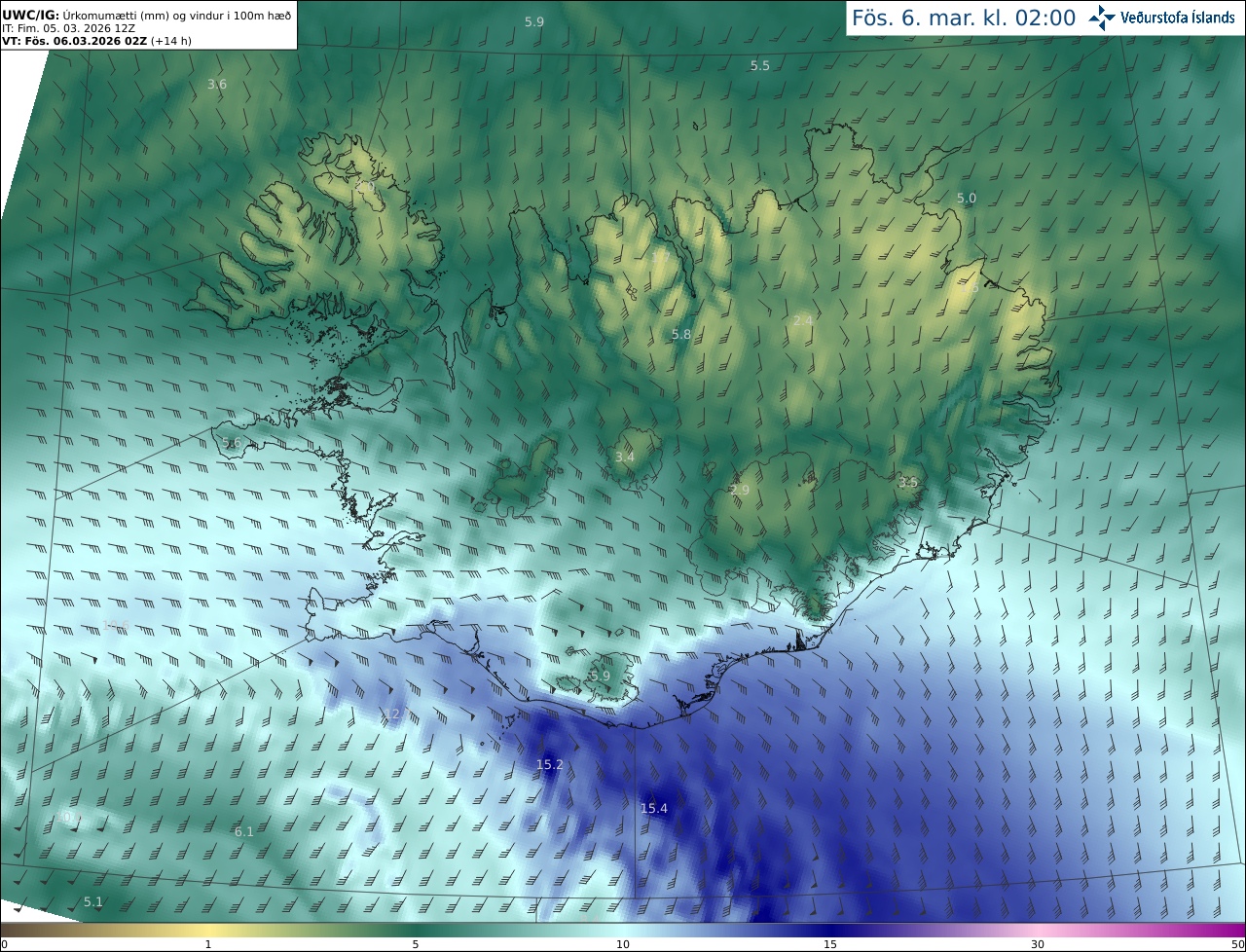Click the Veðurstofa Íslands logo icon

point(1102,18)
